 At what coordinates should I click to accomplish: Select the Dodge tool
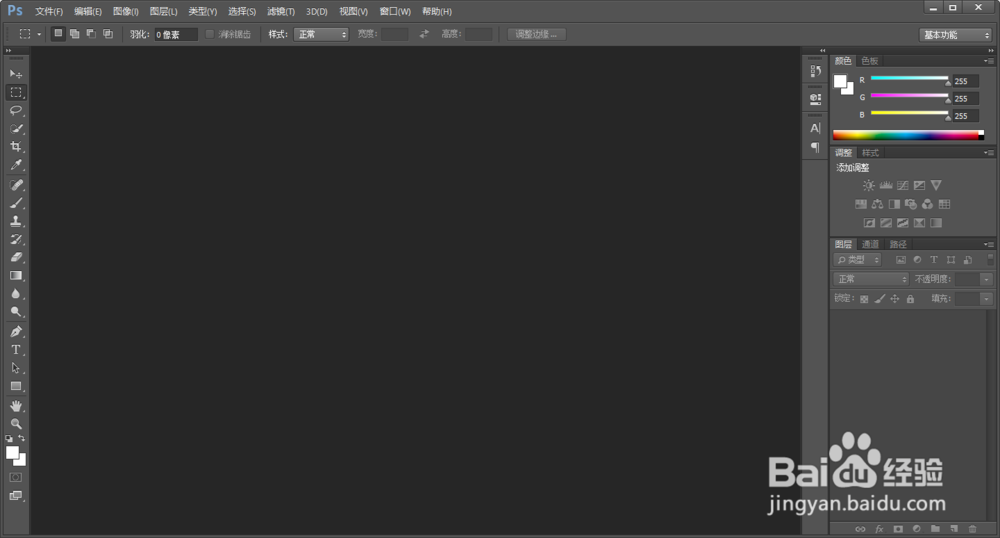16,312
